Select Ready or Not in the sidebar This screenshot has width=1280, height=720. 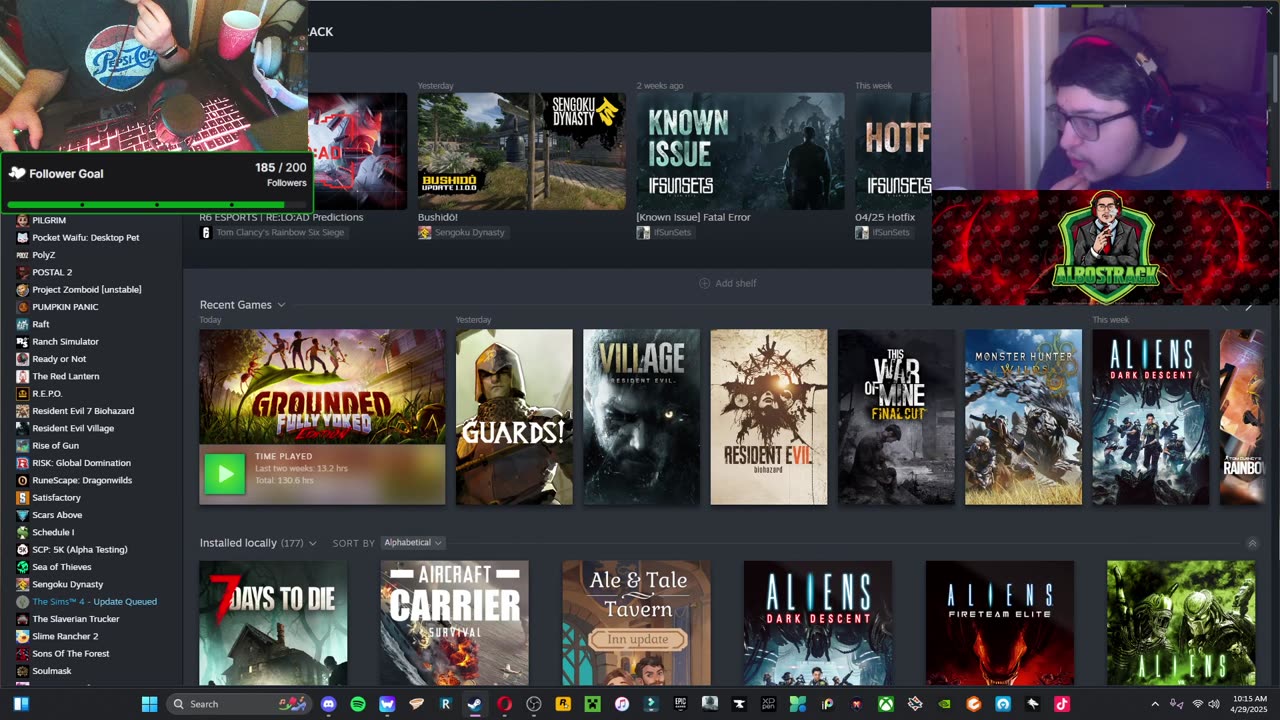pyautogui.click(x=59, y=359)
